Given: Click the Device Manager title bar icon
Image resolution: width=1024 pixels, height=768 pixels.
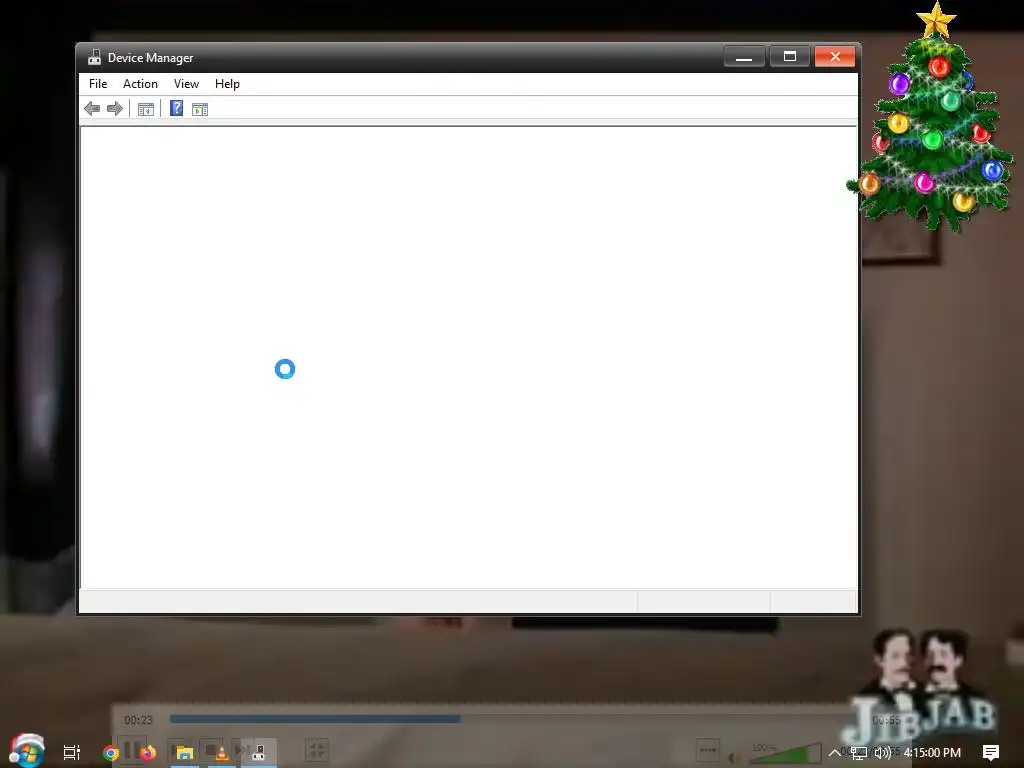Looking at the screenshot, I should [x=95, y=57].
